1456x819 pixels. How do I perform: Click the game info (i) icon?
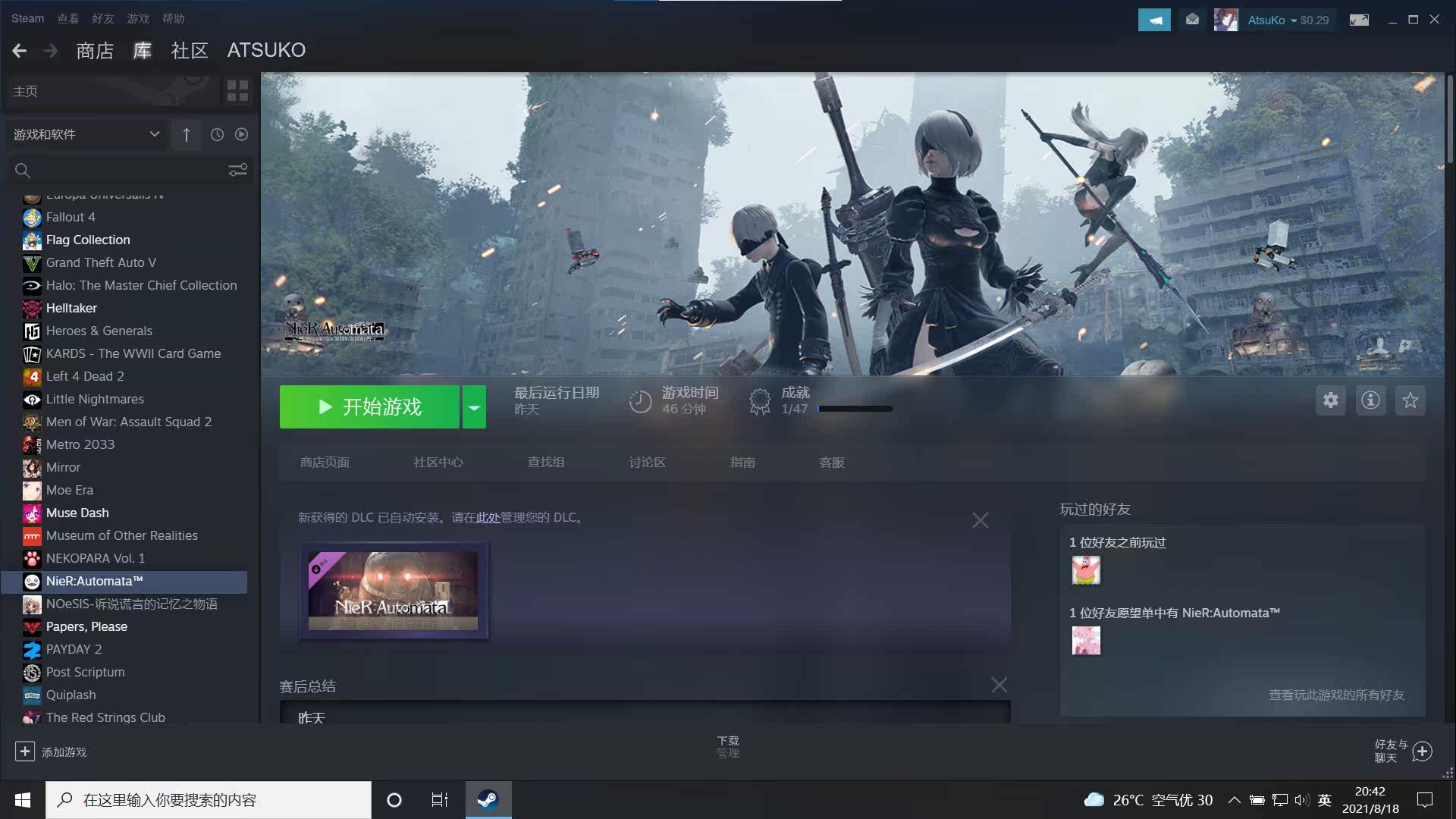click(1370, 400)
